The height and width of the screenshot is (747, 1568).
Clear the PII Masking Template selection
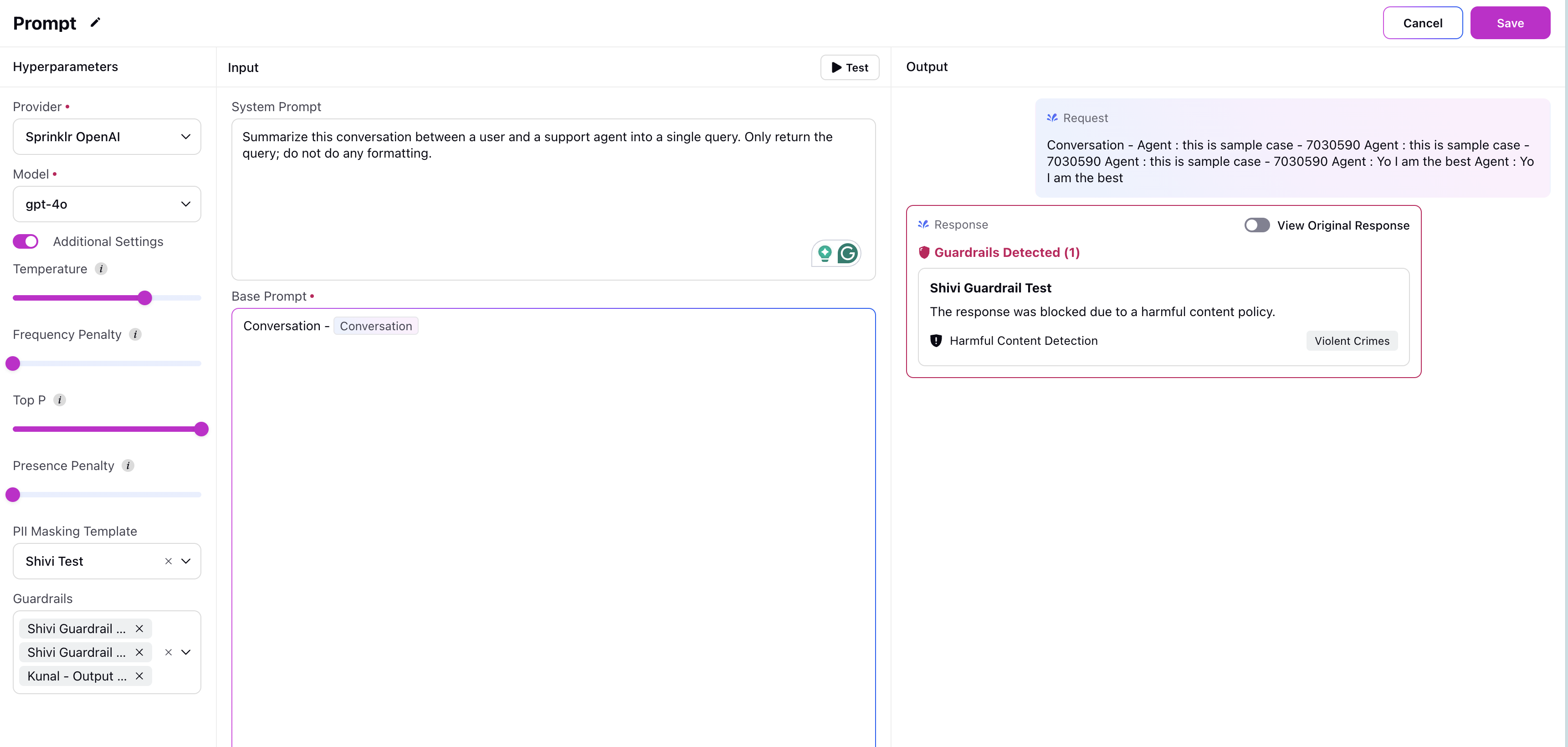click(x=169, y=561)
